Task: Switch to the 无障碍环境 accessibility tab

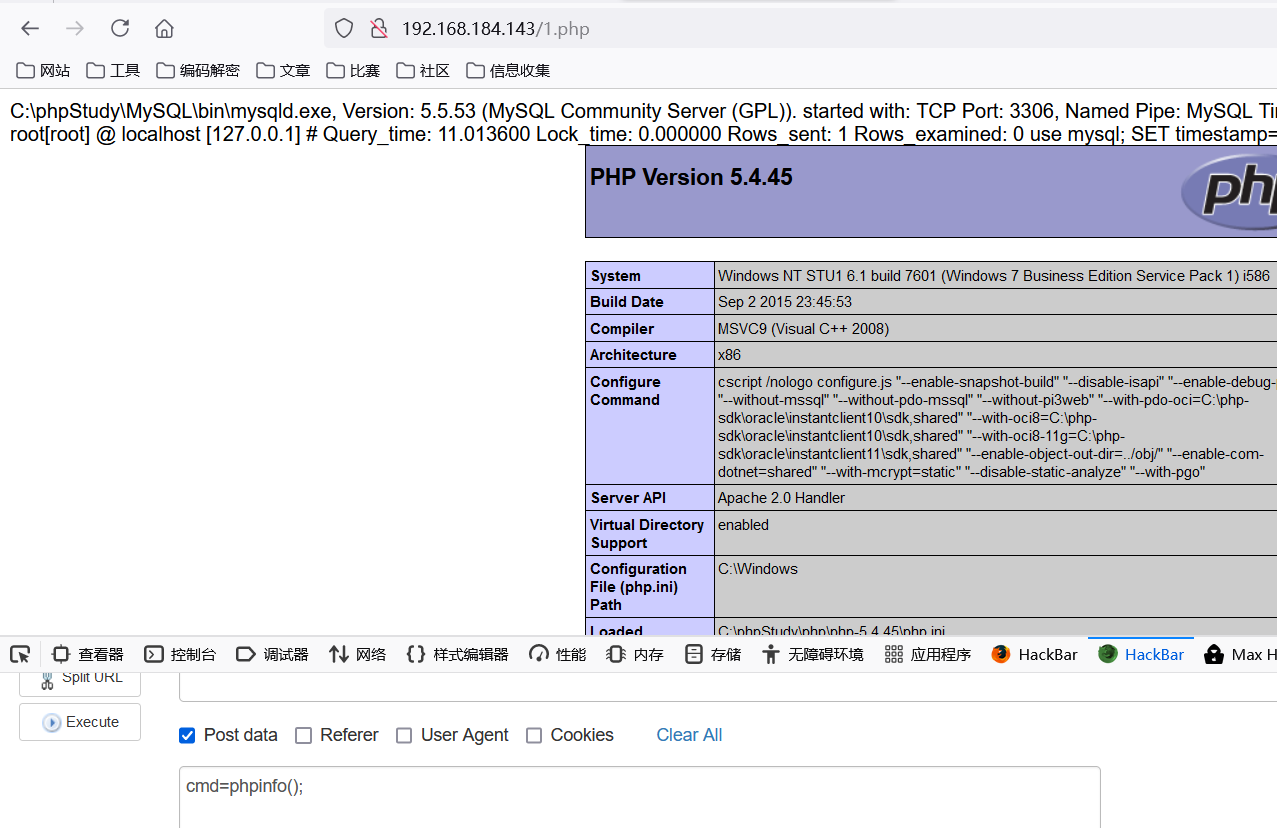Action: pos(812,654)
